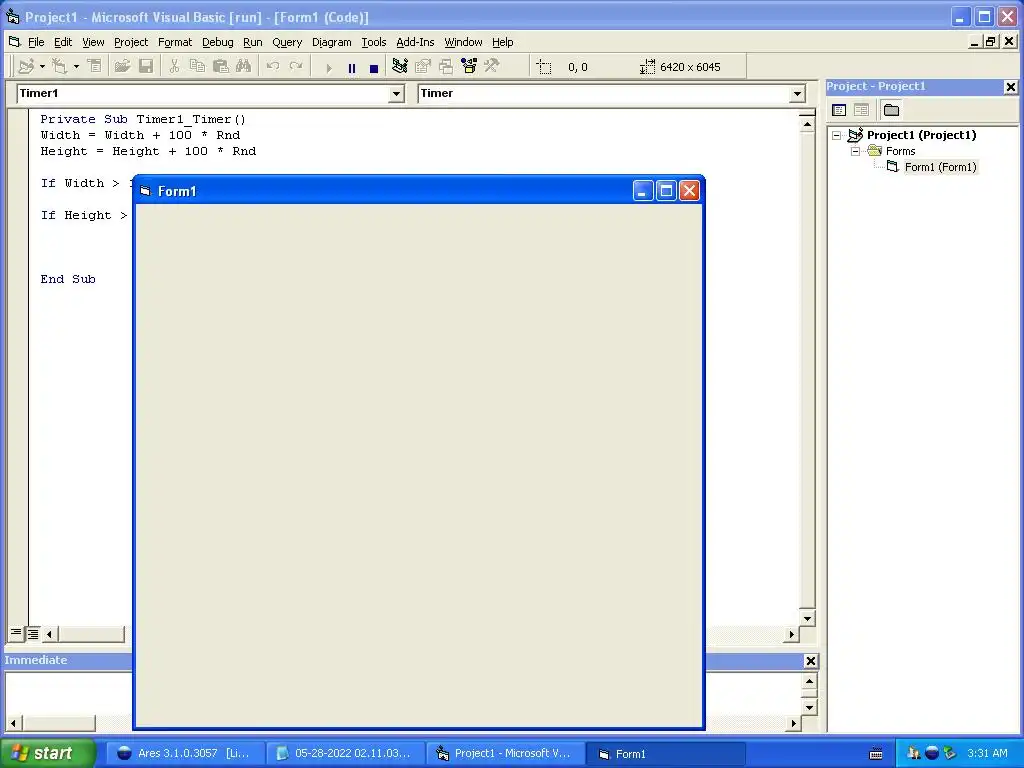1024x768 pixels.
Task: Open the Query menu
Action: 287,42
